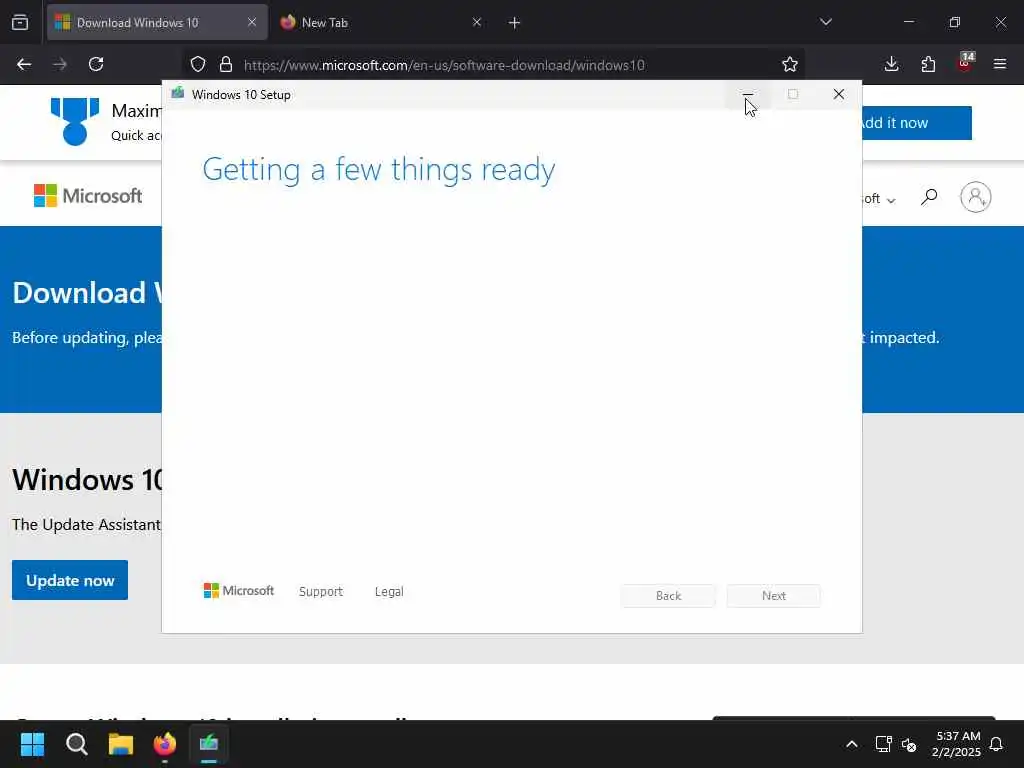Reload the page in Firefox
Viewport: 1024px width, 768px height.
click(96, 64)
